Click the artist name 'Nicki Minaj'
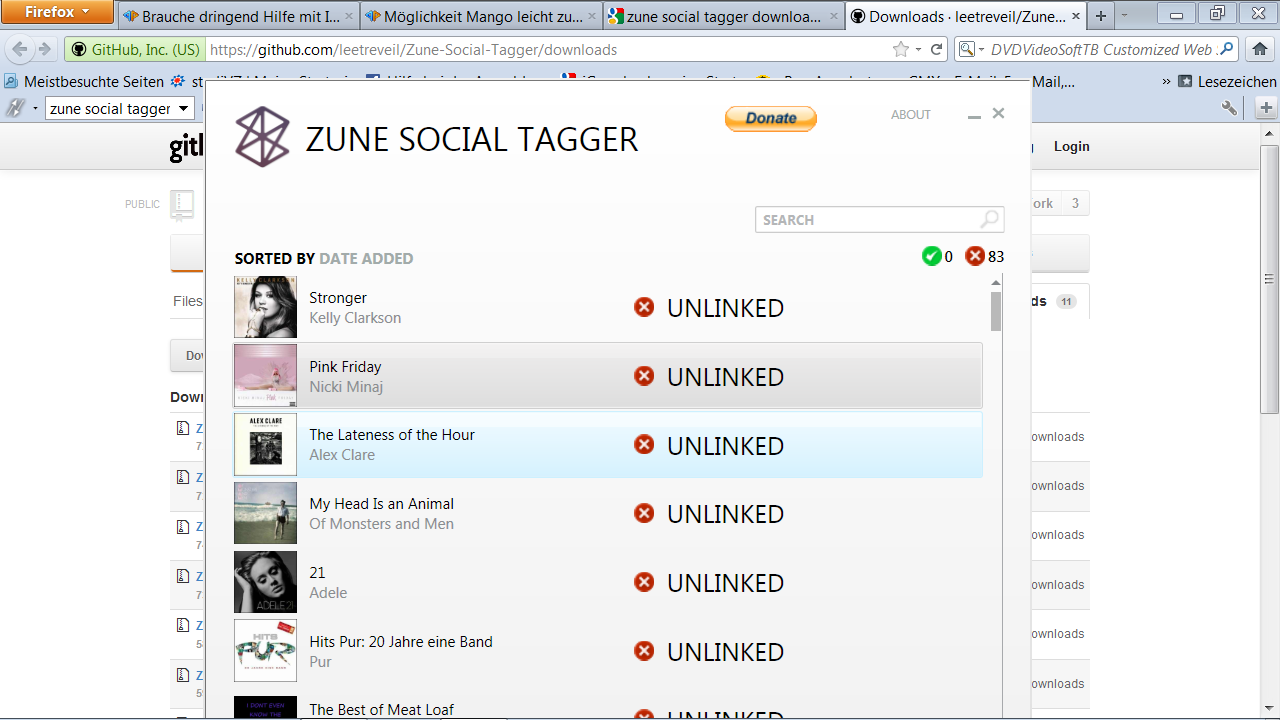 tap(346, 387)
